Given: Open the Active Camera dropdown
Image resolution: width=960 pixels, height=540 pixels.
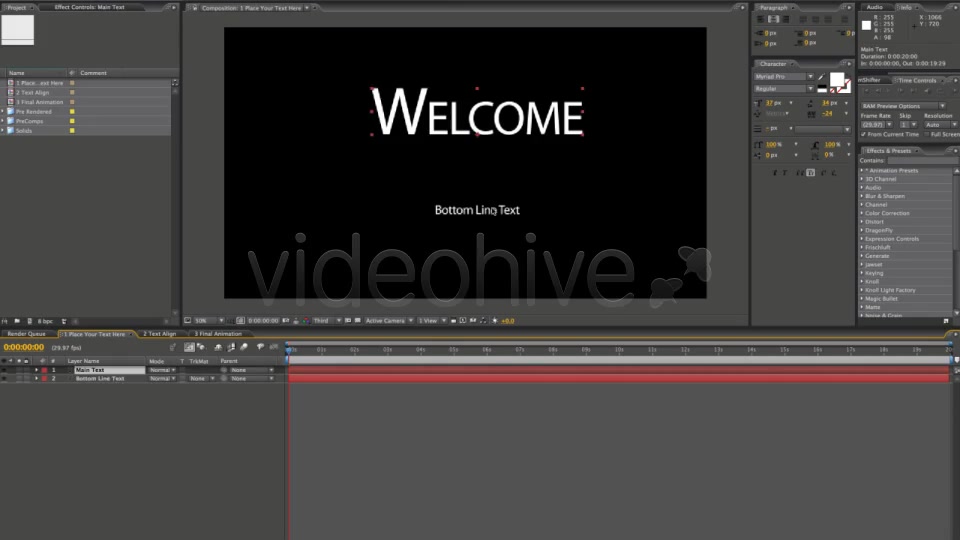Looking at the screenshot, I should tap(389, 320).
